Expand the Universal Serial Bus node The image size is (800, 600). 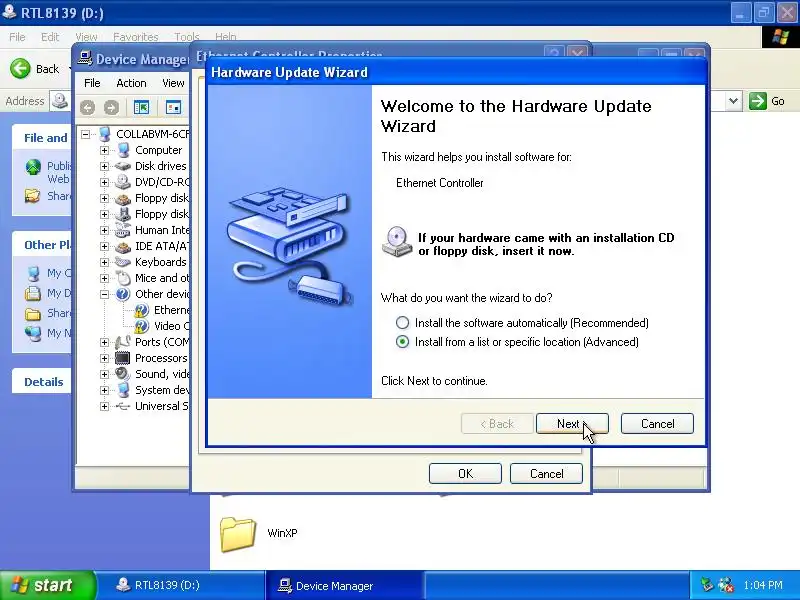104,406
